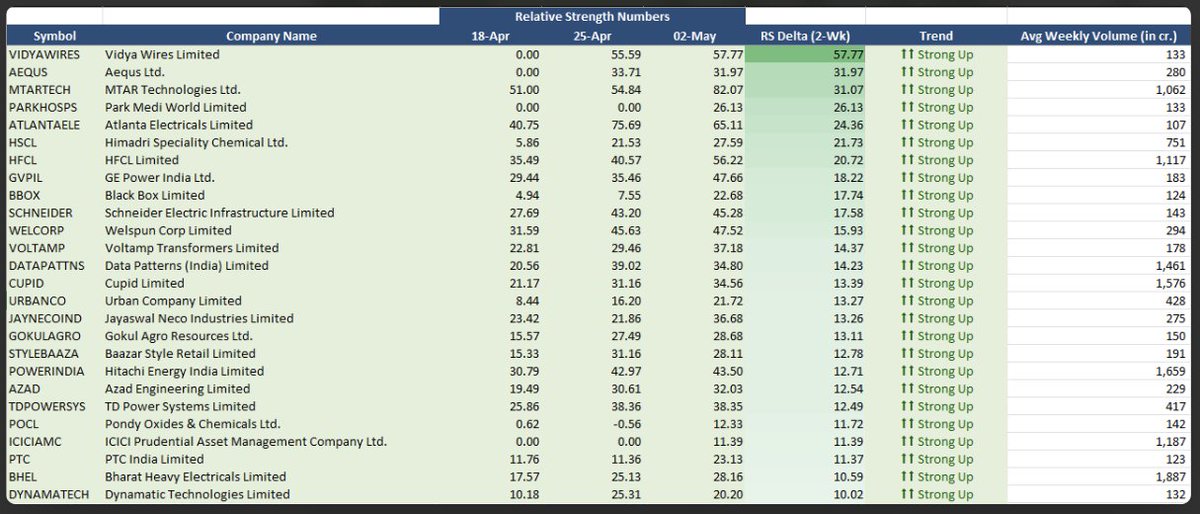
Task: Click the Trend column header
Action: tap(936, 36)
